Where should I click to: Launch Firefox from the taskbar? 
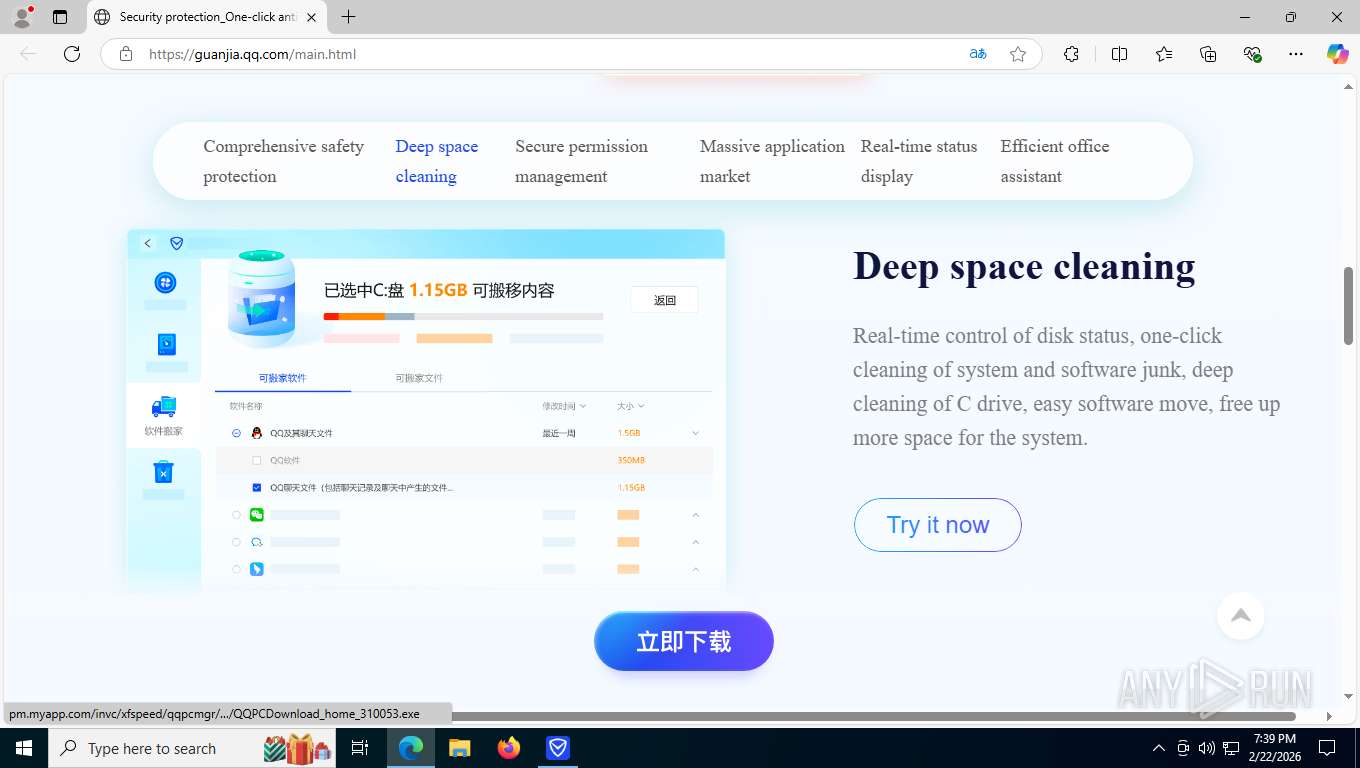509,748
